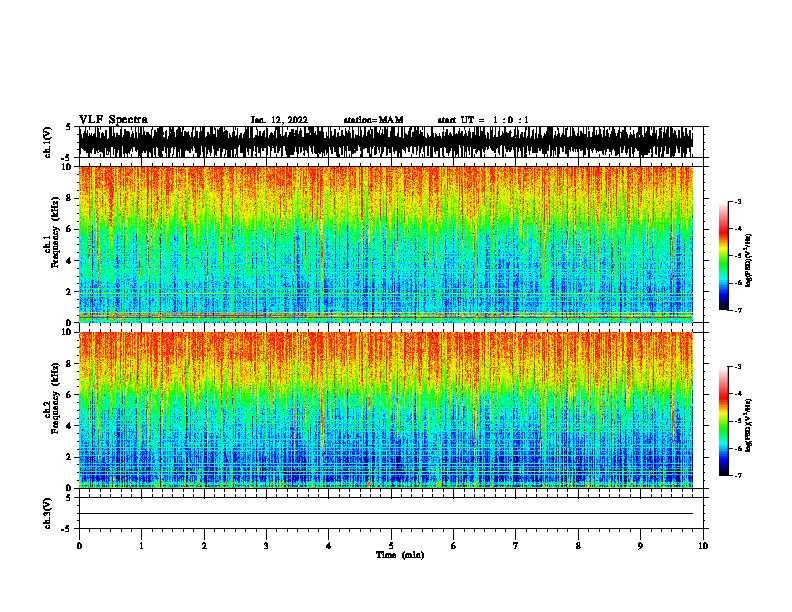Click the "Time (min)" x-axis label
Image resolution: width=792 pixels, height=612 pixels.
coord(400,555)
